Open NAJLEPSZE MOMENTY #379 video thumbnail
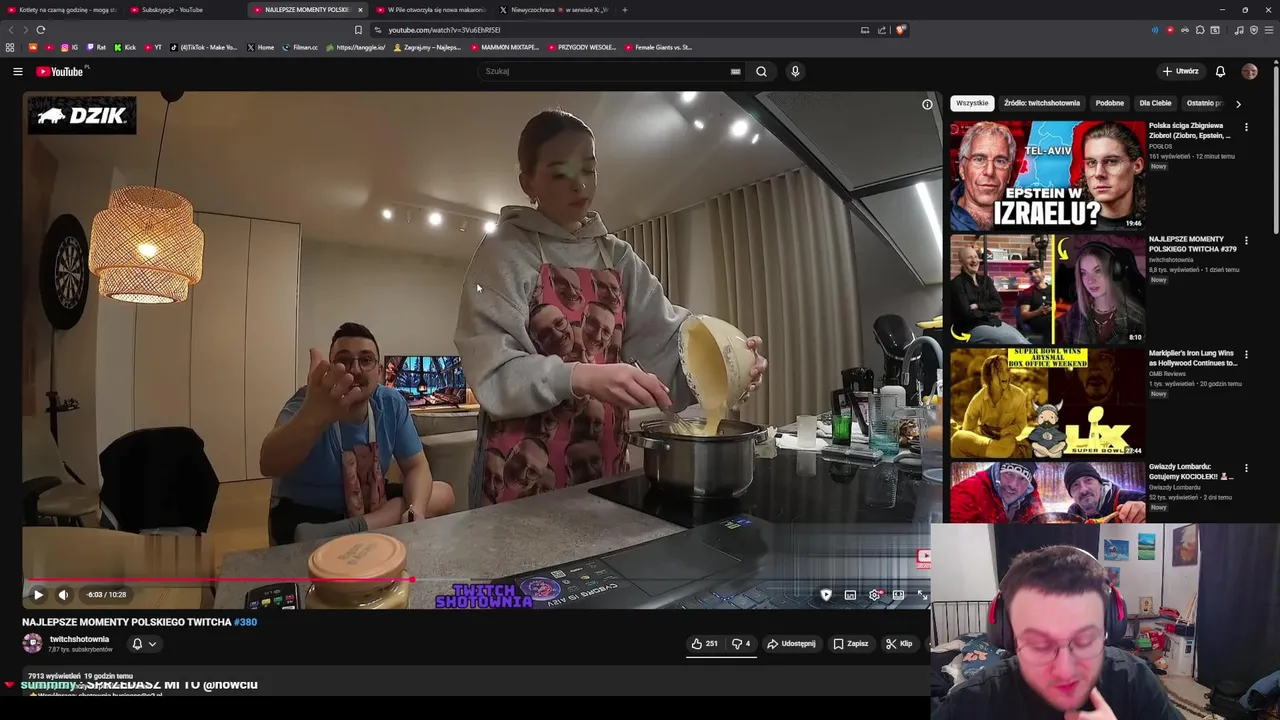Image resolution: width=1280 pixels, height=720 pixels. click(1047, 289)
